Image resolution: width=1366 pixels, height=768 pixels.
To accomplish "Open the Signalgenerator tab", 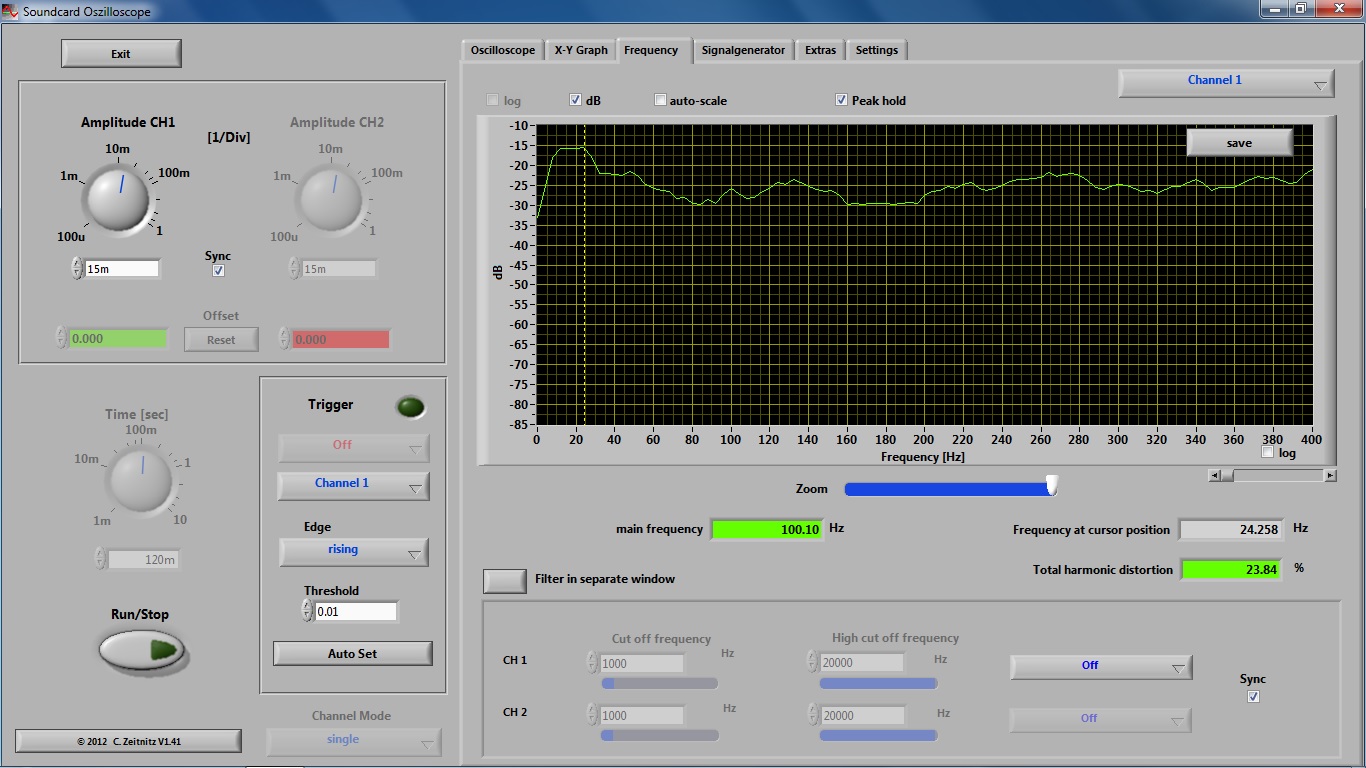I will 743,50.
